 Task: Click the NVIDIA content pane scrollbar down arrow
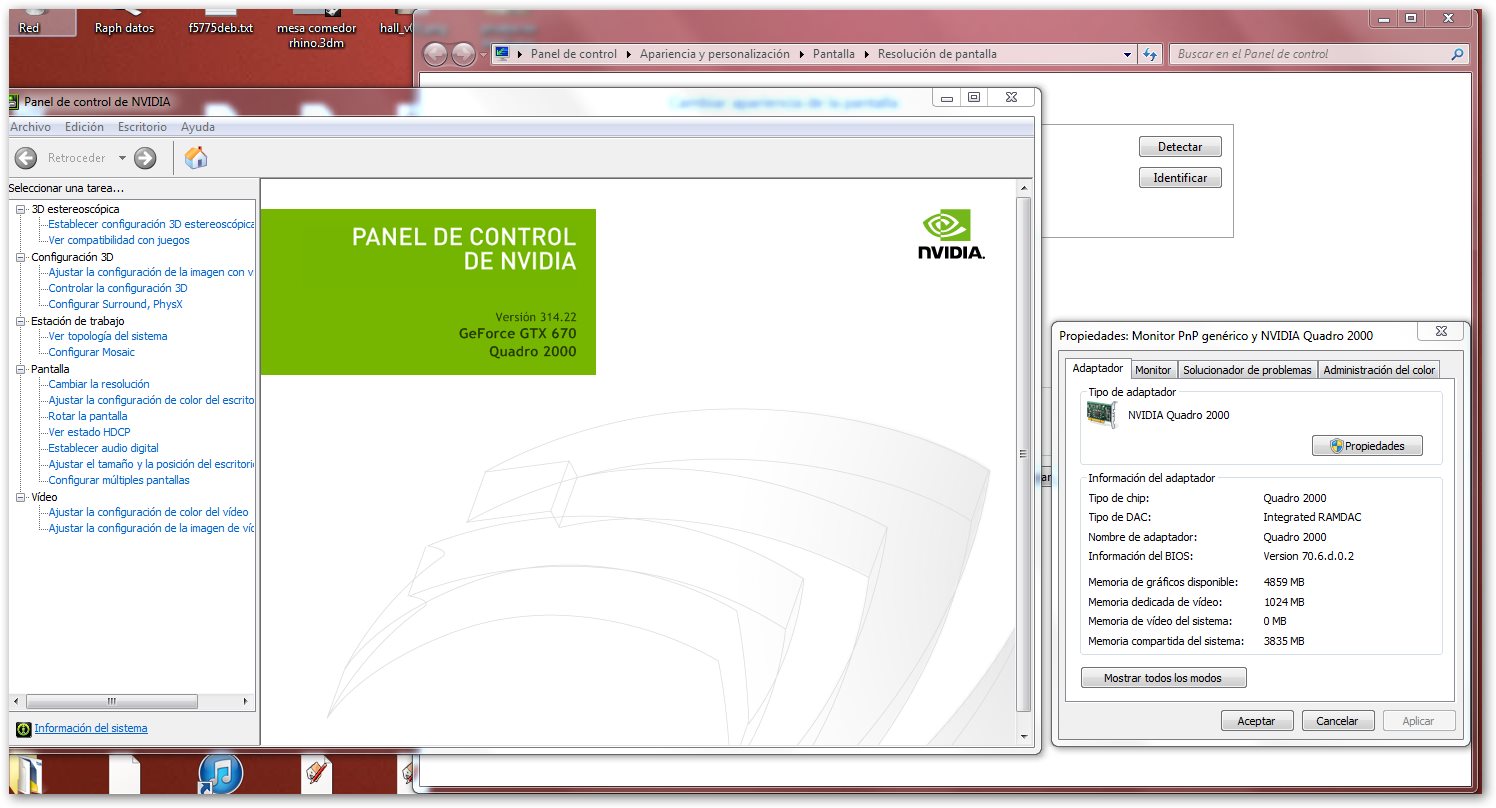[x=1023, y=737]
